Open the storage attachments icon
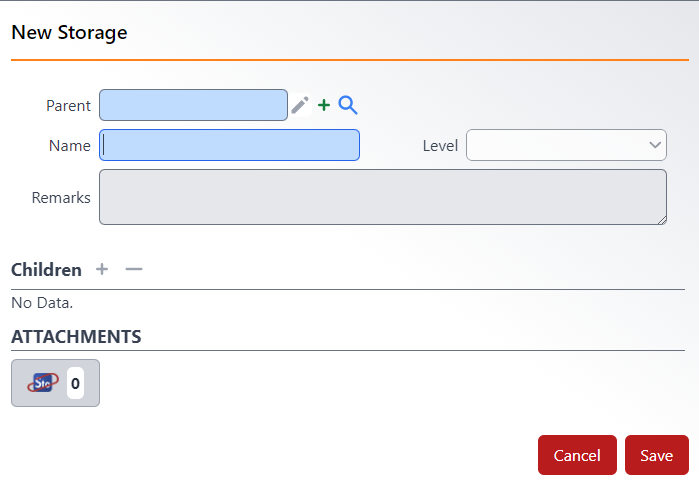Screen dimensions: 699x486 [x=43, y=383]
